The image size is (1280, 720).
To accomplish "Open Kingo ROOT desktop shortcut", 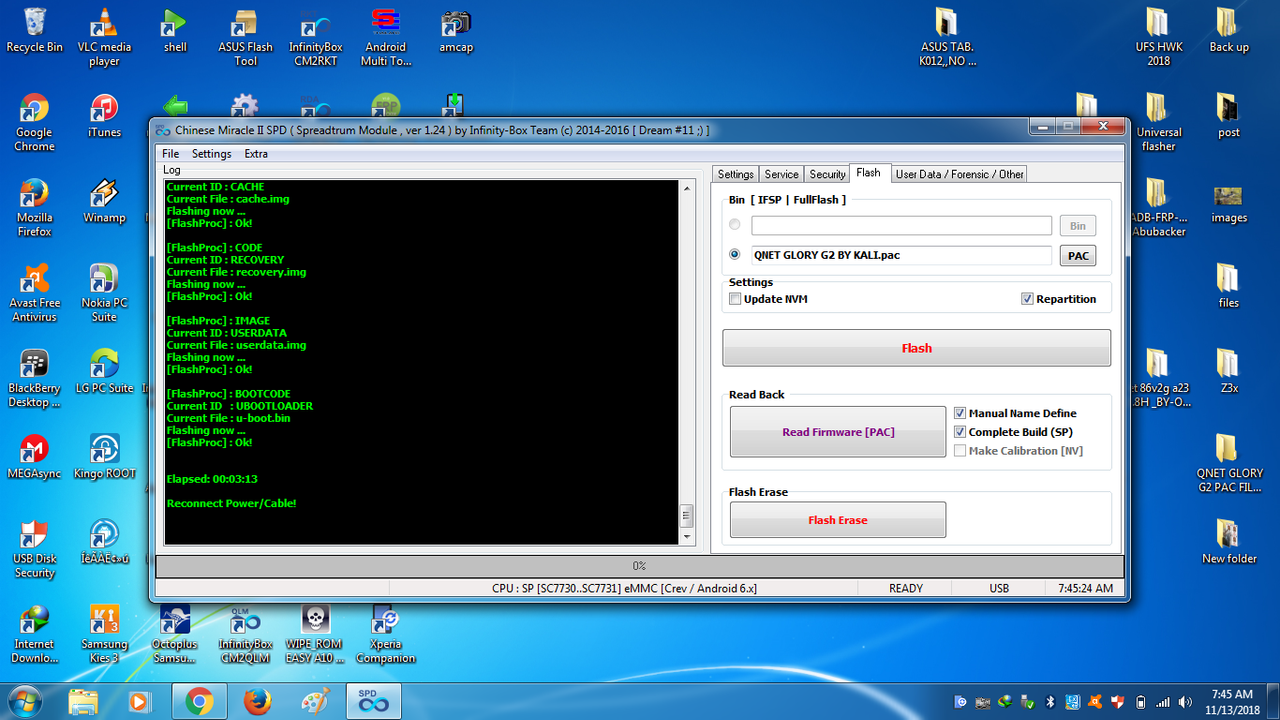I will pyautogui.click(x=104, y=456).
